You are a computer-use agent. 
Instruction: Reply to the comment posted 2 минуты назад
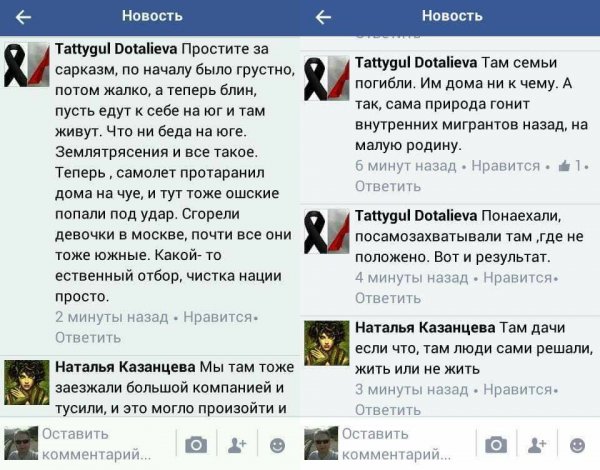tap(88, 338)
